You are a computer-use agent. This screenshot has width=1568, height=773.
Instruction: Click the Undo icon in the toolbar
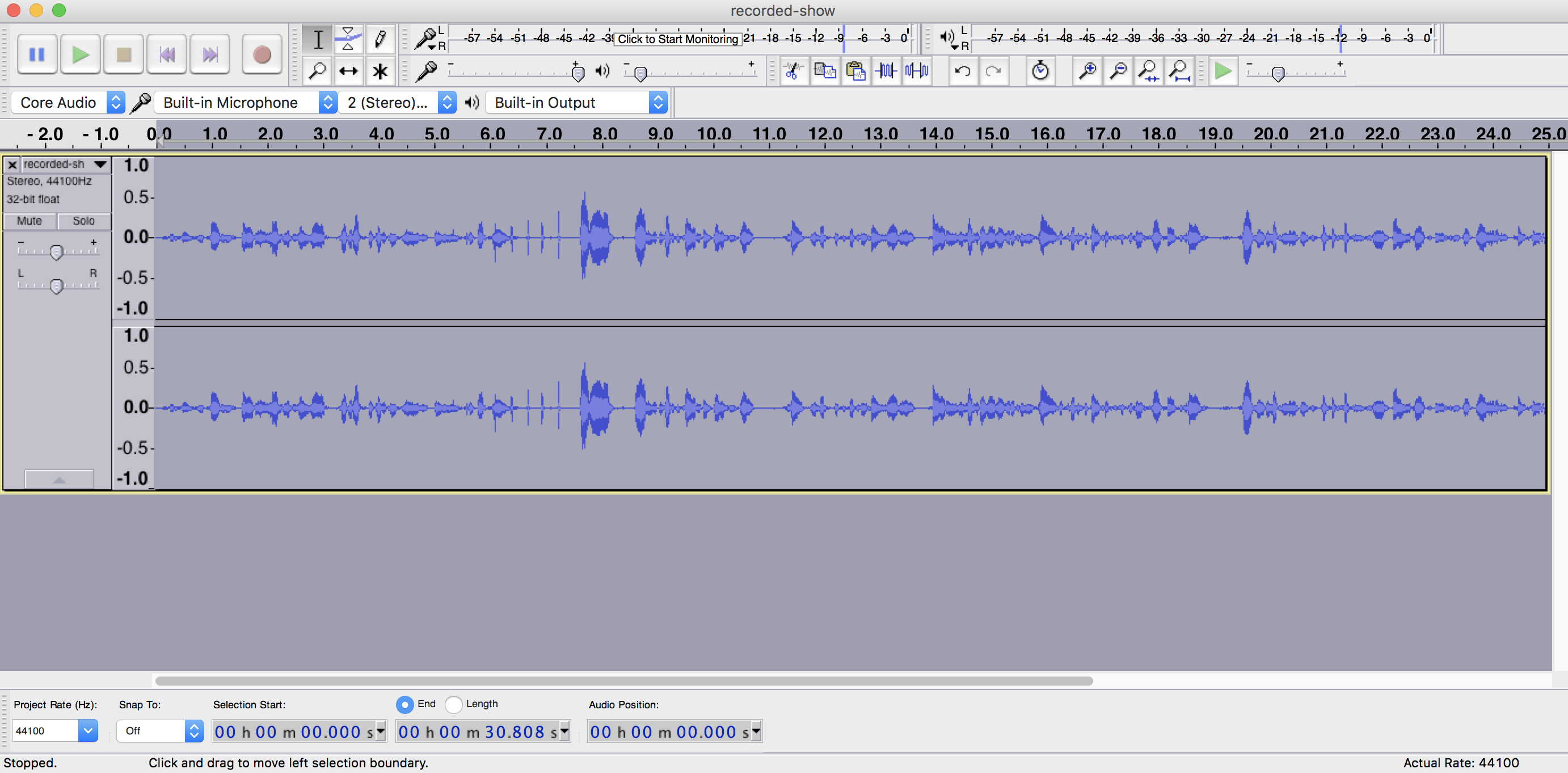[x=964, y=71]
